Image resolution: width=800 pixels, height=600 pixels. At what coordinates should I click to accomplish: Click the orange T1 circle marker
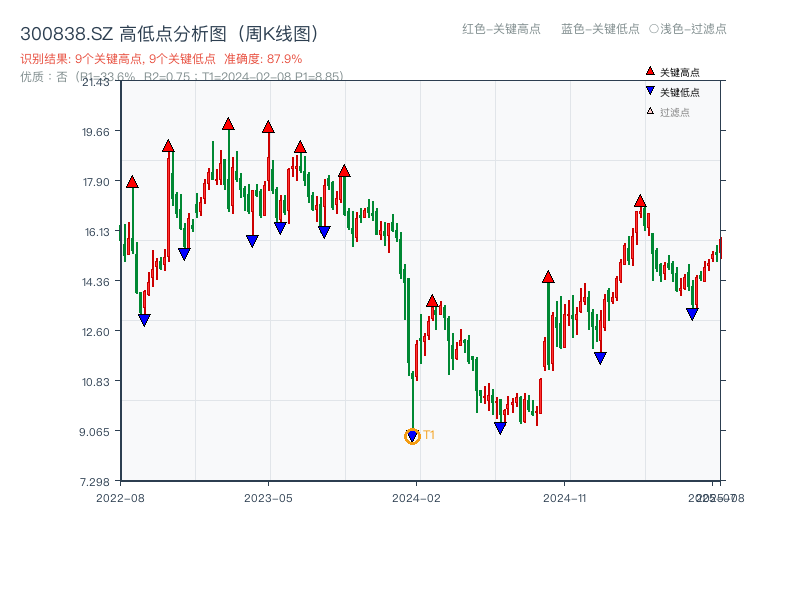412,436
